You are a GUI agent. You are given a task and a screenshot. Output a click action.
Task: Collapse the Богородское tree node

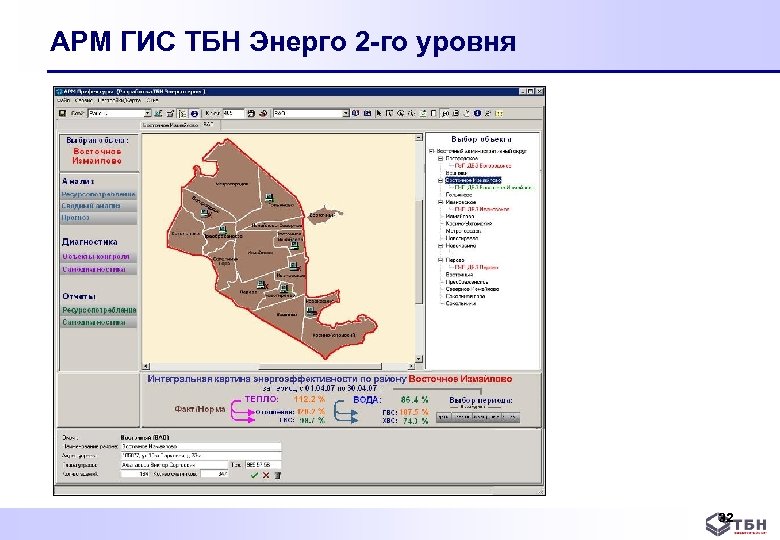[x=440, y=158]
